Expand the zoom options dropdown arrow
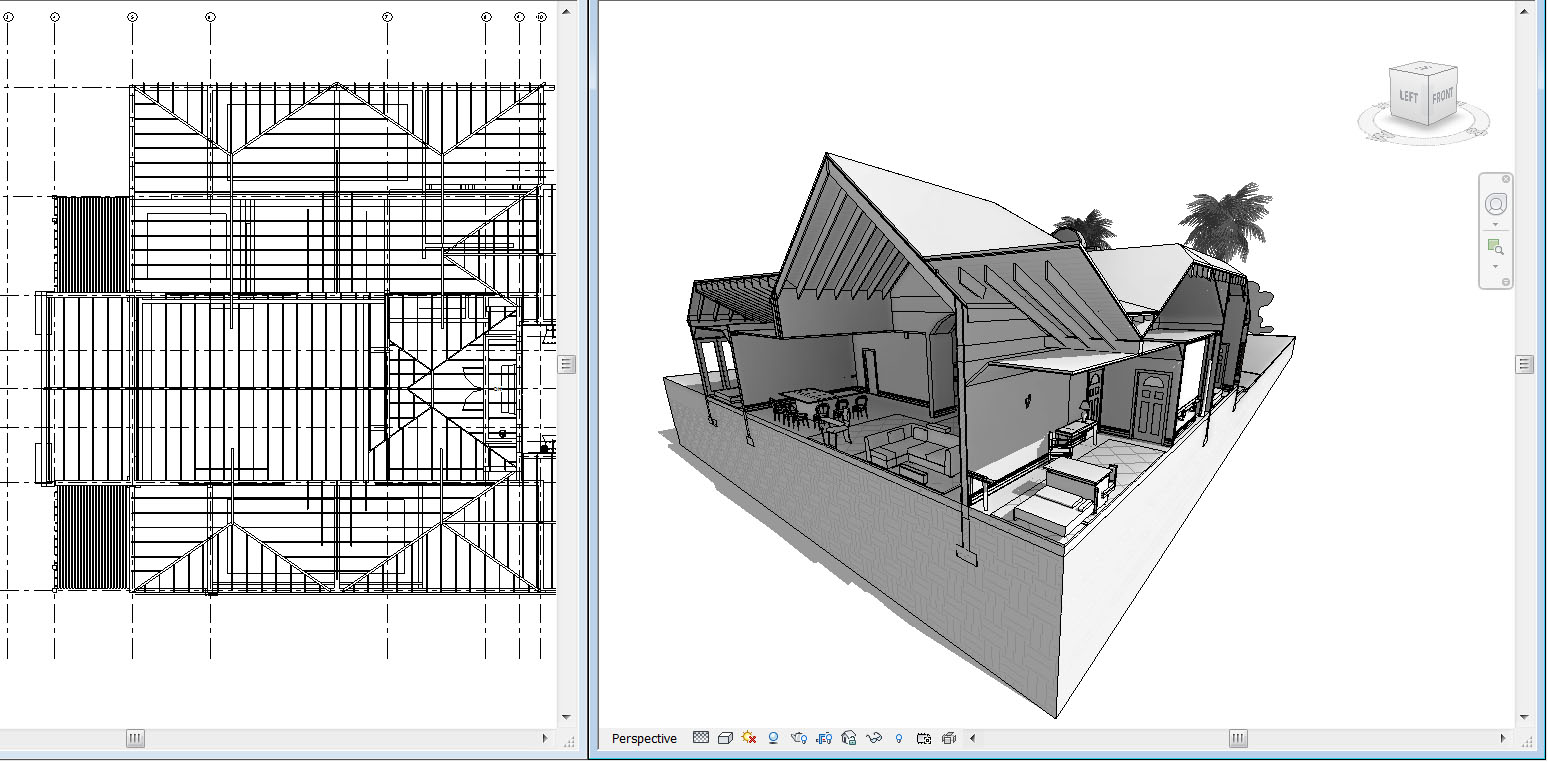The height and width of the screenshot is (762, 1548). pos(1496,267)
